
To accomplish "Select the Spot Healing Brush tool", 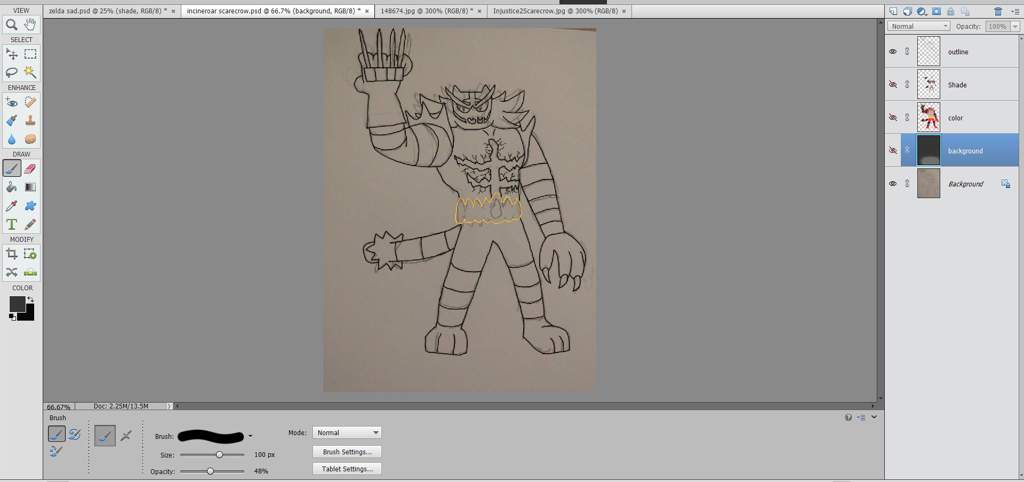I will [30, 102].
